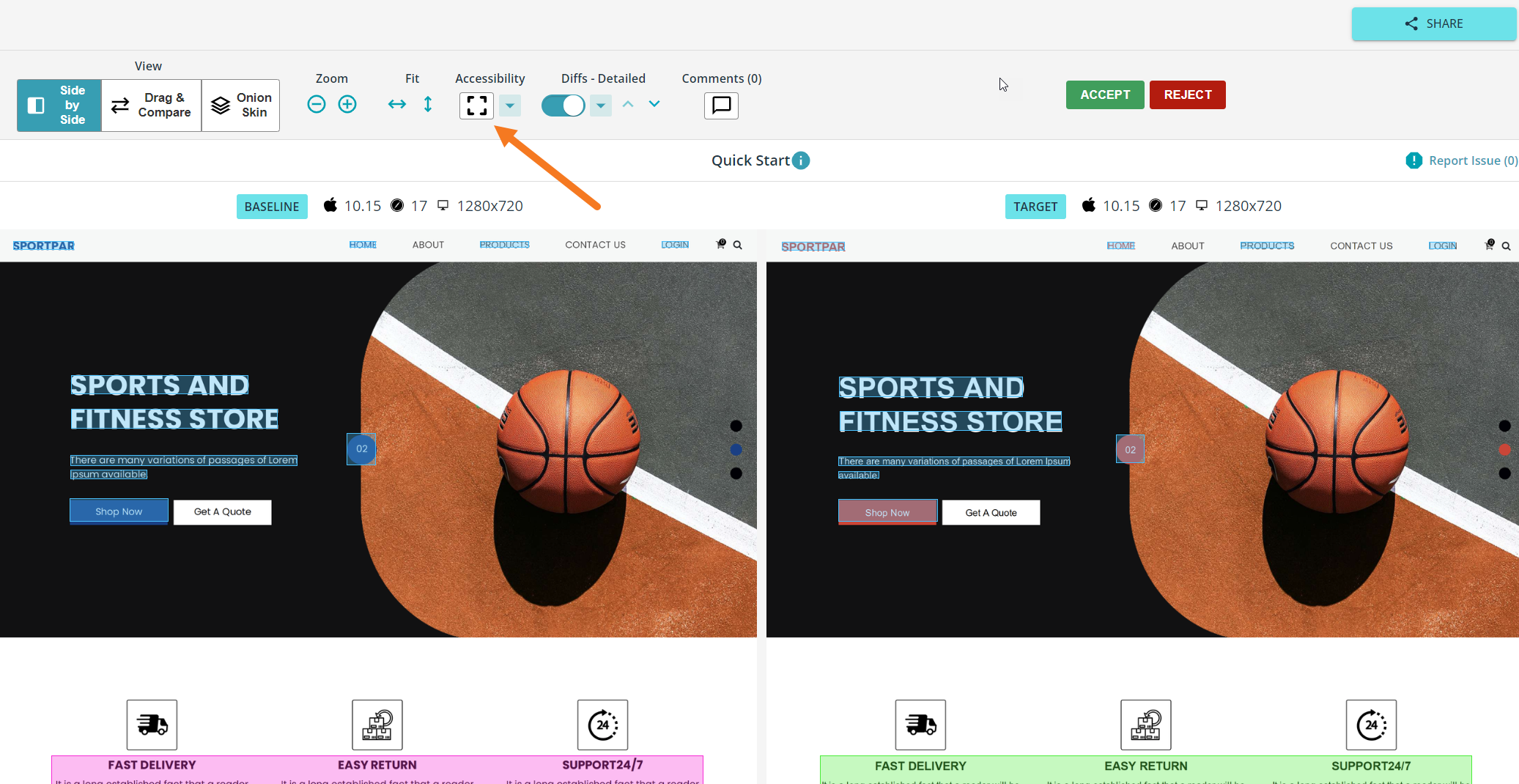Screen dimensions: 1519x784
Task: Click the Accessibility frame icon
Action: pos(476,106)
